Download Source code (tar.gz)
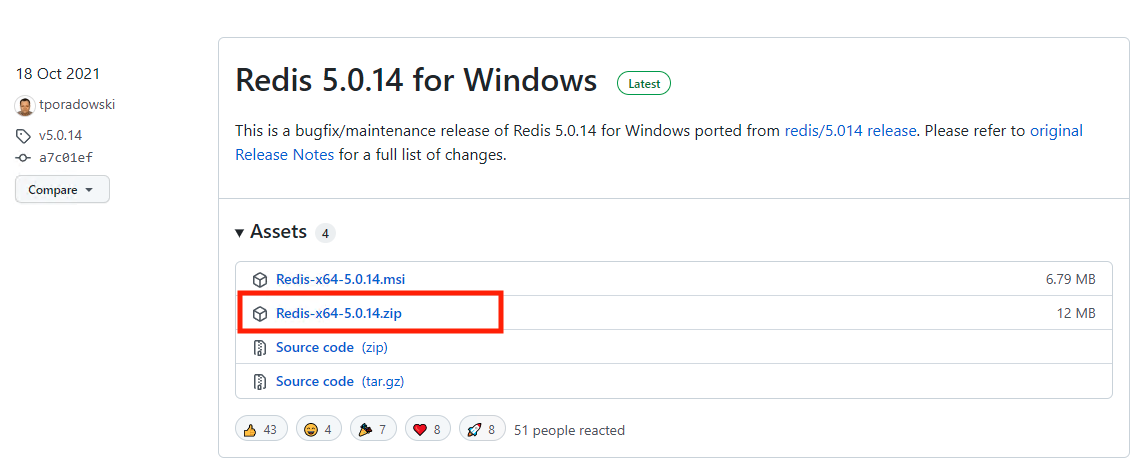 coord(339,382)
